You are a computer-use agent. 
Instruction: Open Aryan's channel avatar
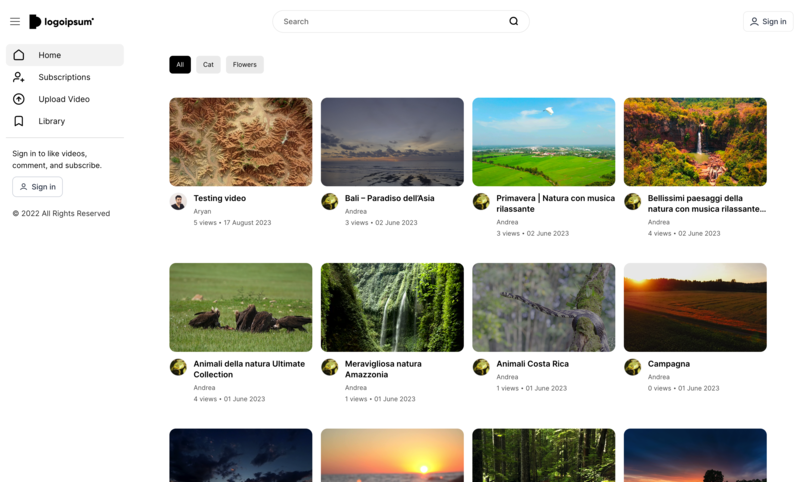click(178, 202)
